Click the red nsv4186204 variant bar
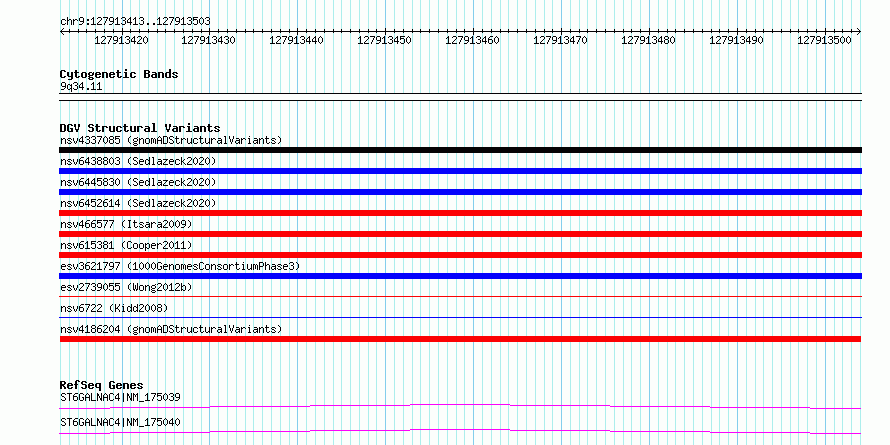The width and height of the screenshot is (890, 445). pyautogui.click(x=460, y=339)
